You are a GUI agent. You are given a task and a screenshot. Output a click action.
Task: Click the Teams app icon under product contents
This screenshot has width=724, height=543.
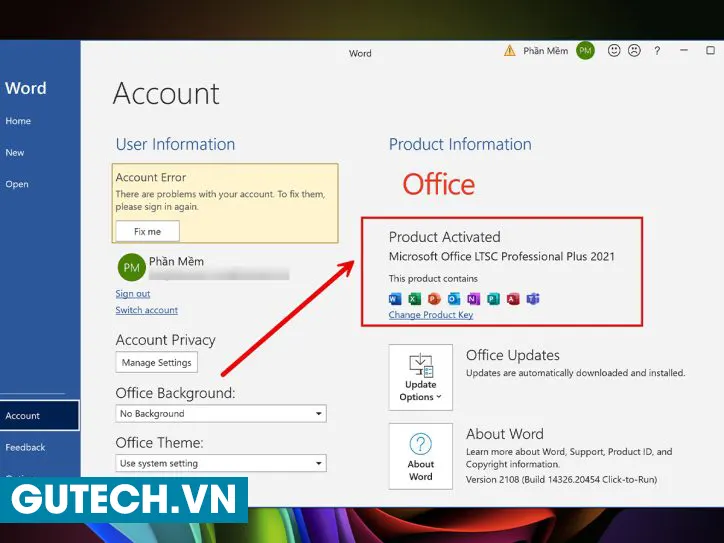[x=533, y=299]
